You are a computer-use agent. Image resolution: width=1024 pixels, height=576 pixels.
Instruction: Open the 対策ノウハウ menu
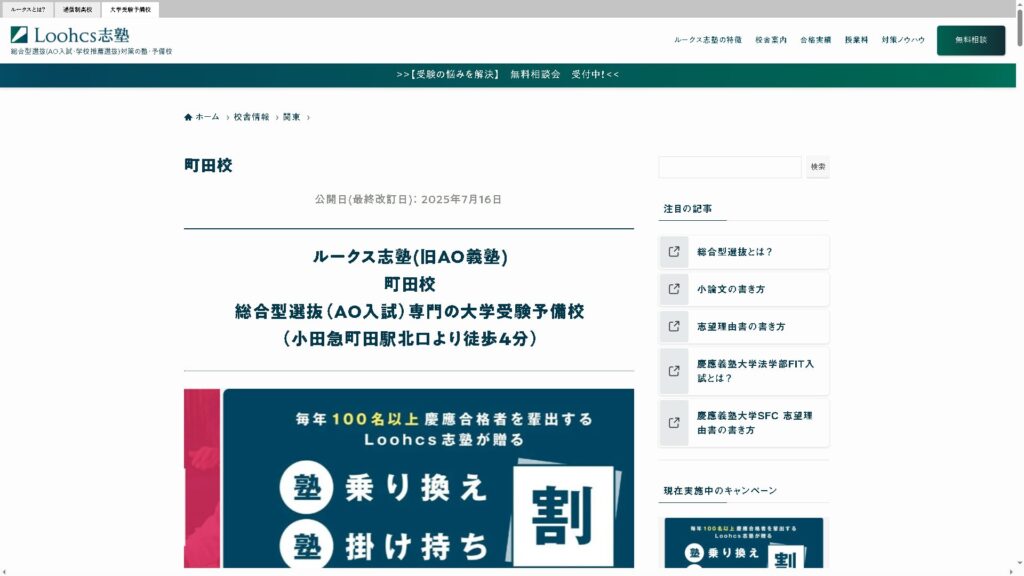point(903,40)
